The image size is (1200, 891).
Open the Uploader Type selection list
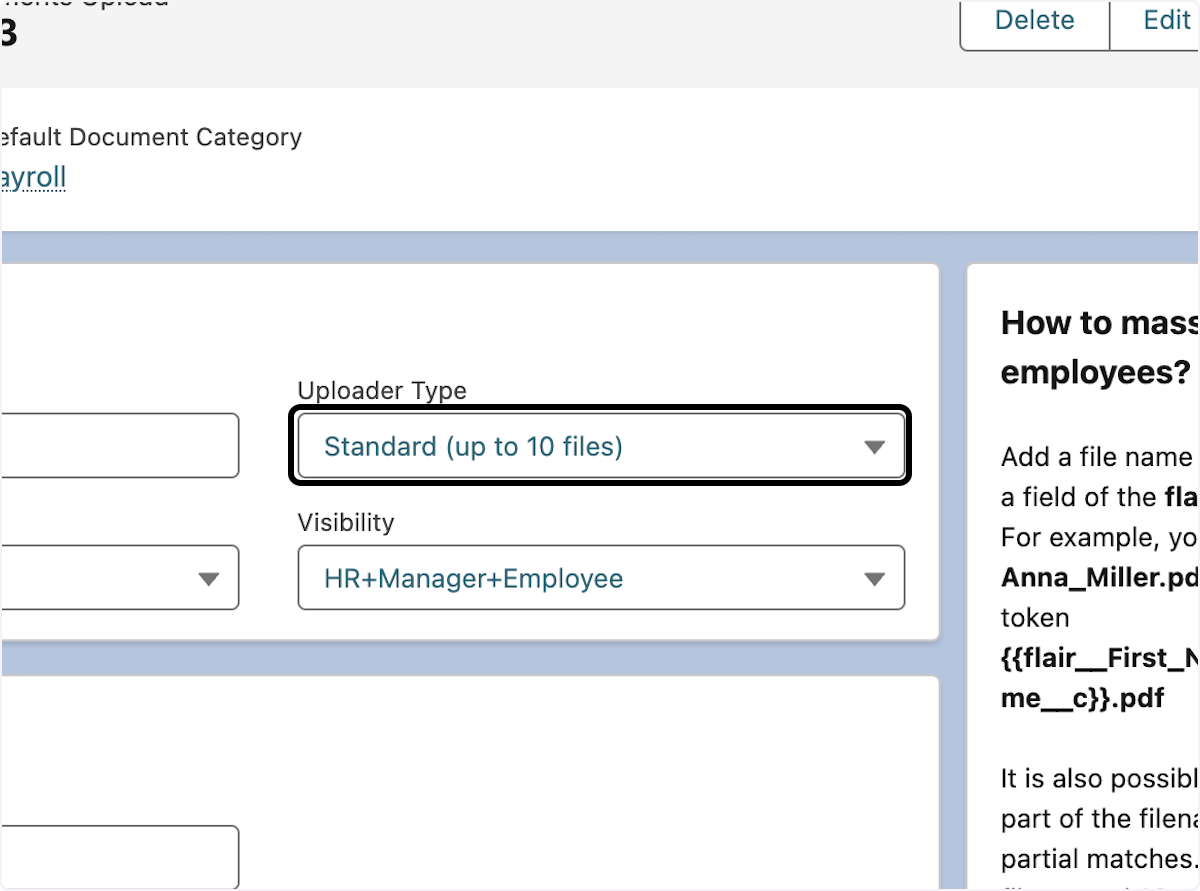(600, 446)
